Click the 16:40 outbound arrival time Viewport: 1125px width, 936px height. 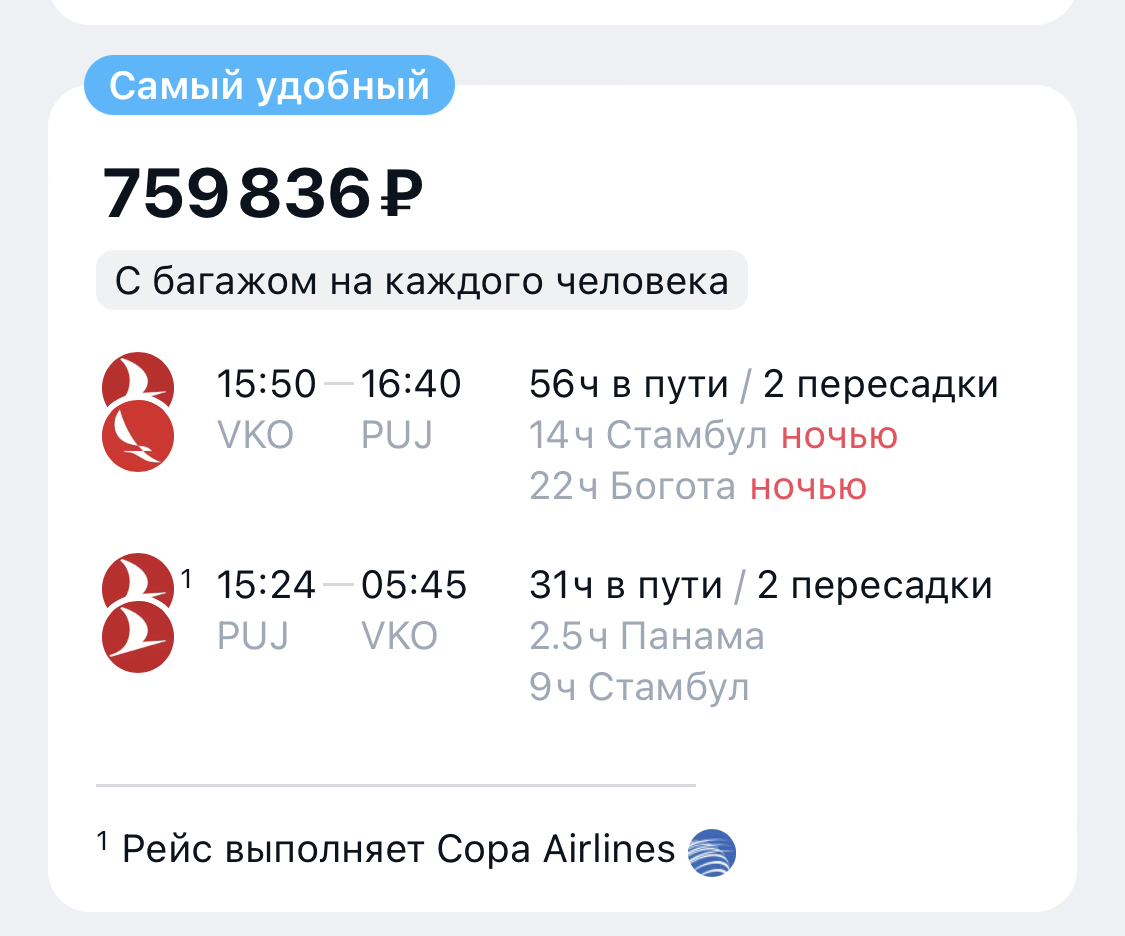411,384
